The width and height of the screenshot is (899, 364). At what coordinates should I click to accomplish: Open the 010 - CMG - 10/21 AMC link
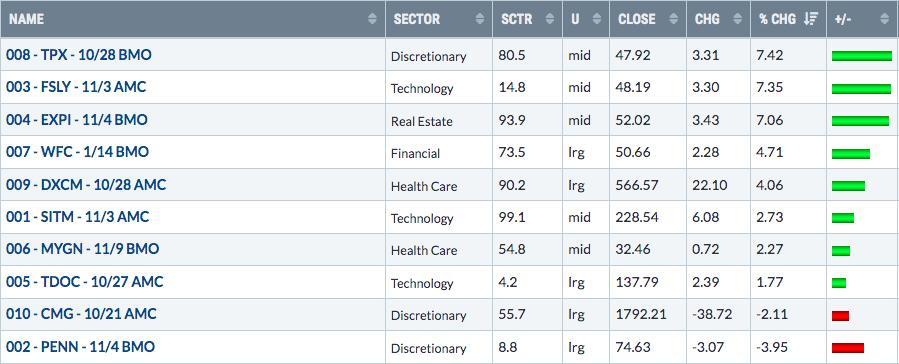click(x=81, y=314)
